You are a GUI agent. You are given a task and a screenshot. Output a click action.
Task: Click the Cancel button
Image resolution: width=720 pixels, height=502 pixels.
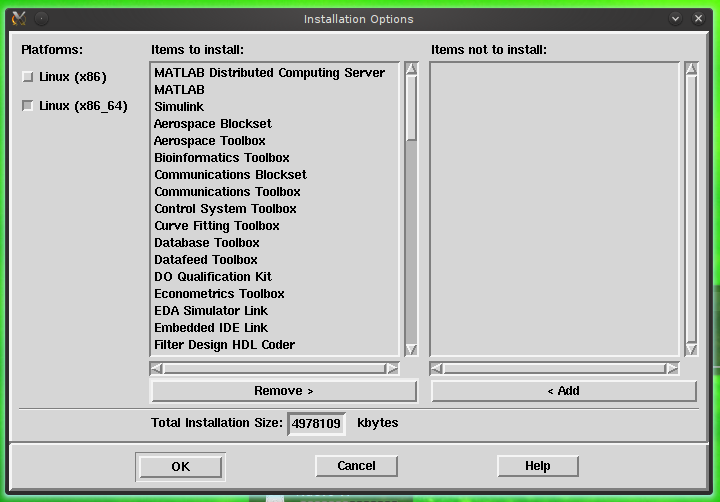tap(356, 466)
